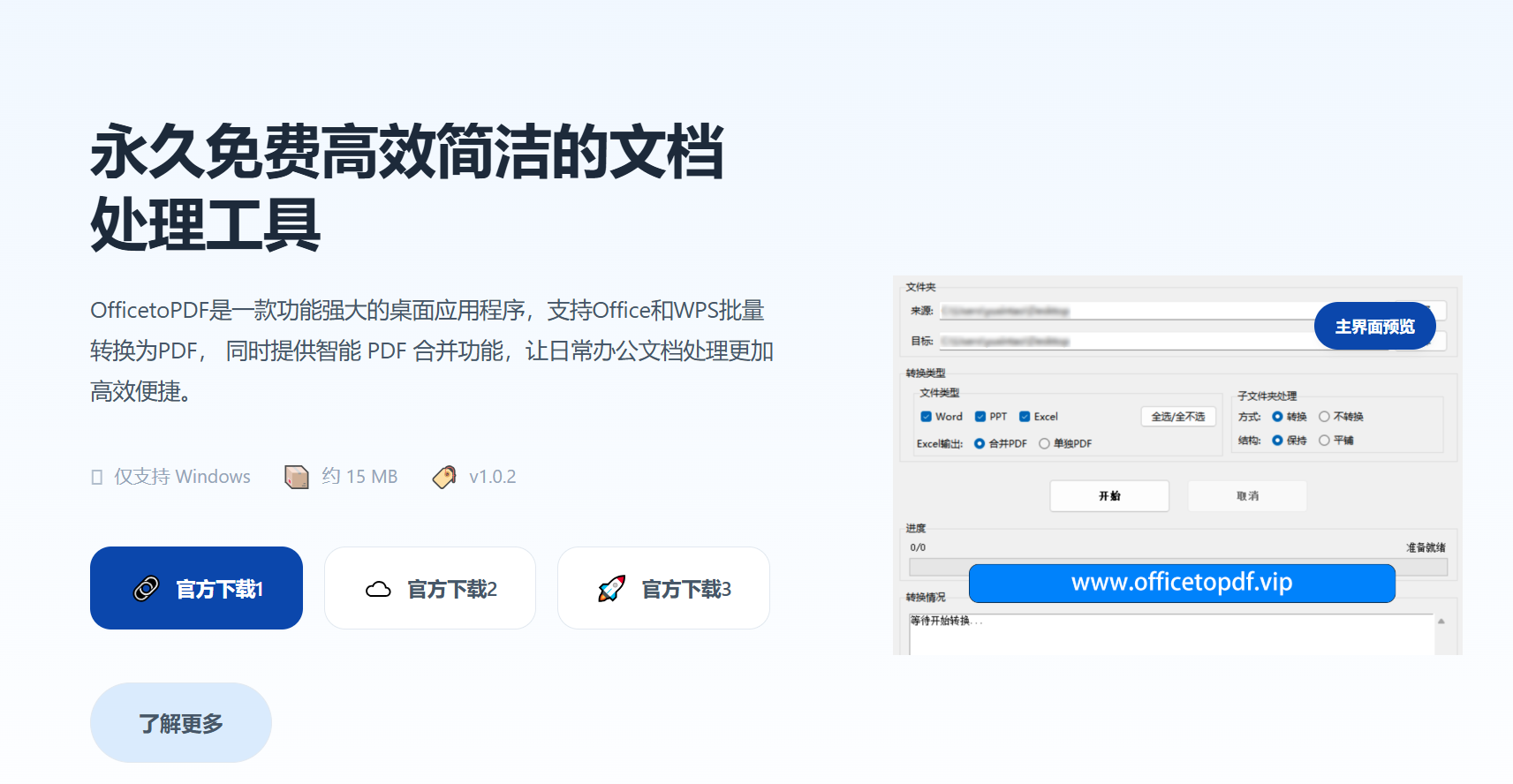1513x784 pixels.
Task: Click the 主界面预览 badge
Action: click(1374, 327)
